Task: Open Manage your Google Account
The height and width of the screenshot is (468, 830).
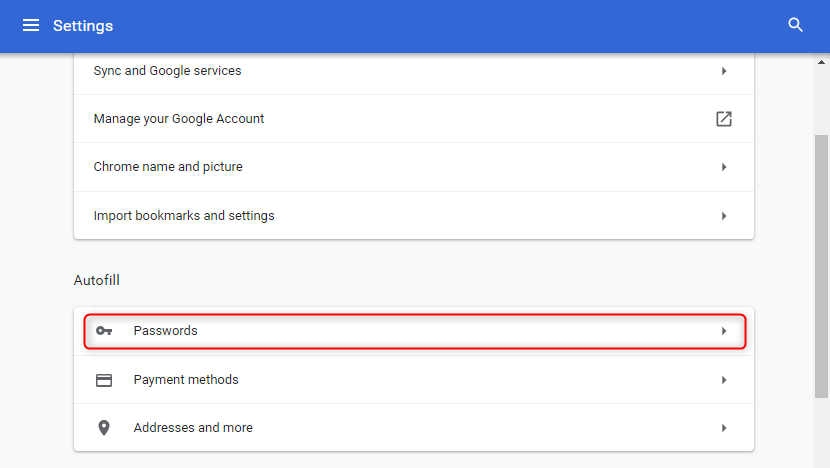Action: click(414, 119)
